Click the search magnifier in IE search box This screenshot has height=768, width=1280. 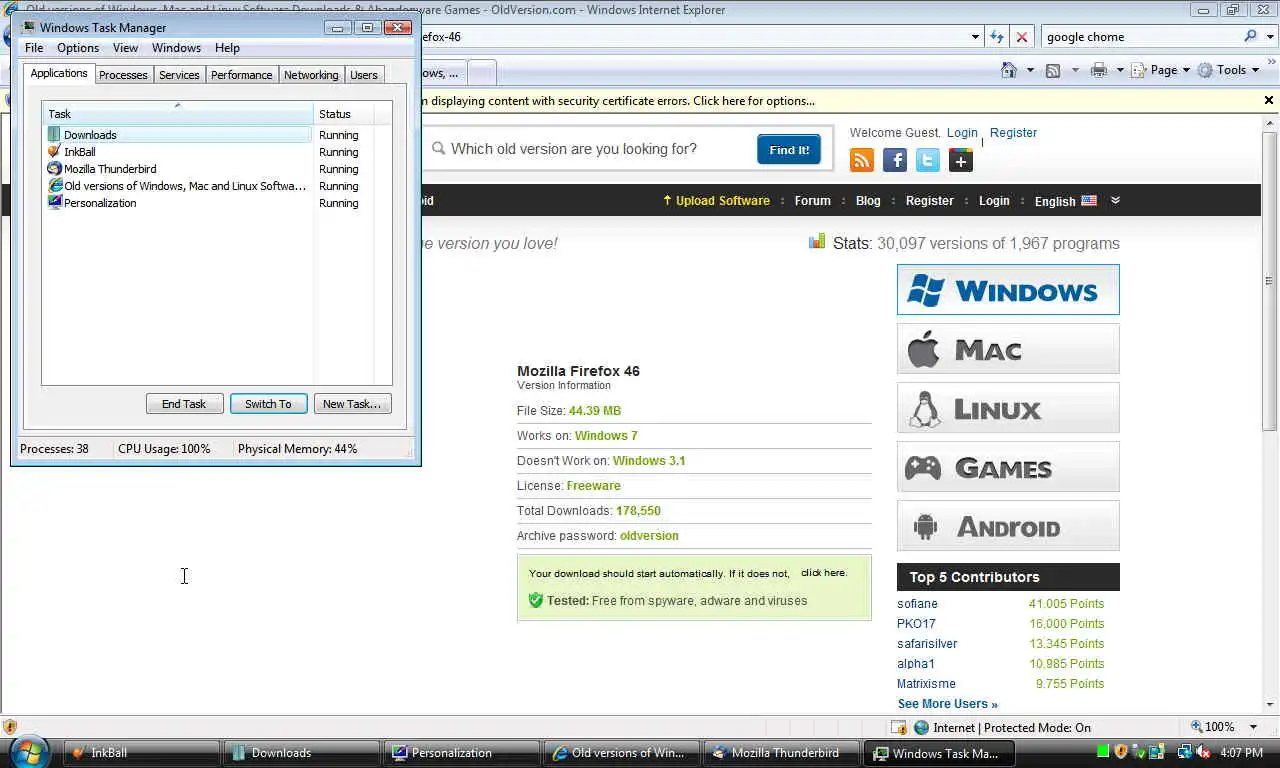(1250, 36)
